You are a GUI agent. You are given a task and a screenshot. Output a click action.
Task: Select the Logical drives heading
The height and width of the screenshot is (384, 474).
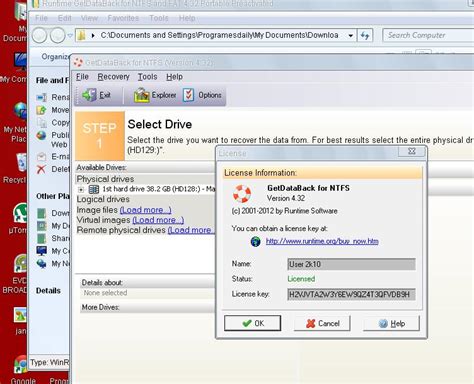pyautogui.click(x=103, y=199)
